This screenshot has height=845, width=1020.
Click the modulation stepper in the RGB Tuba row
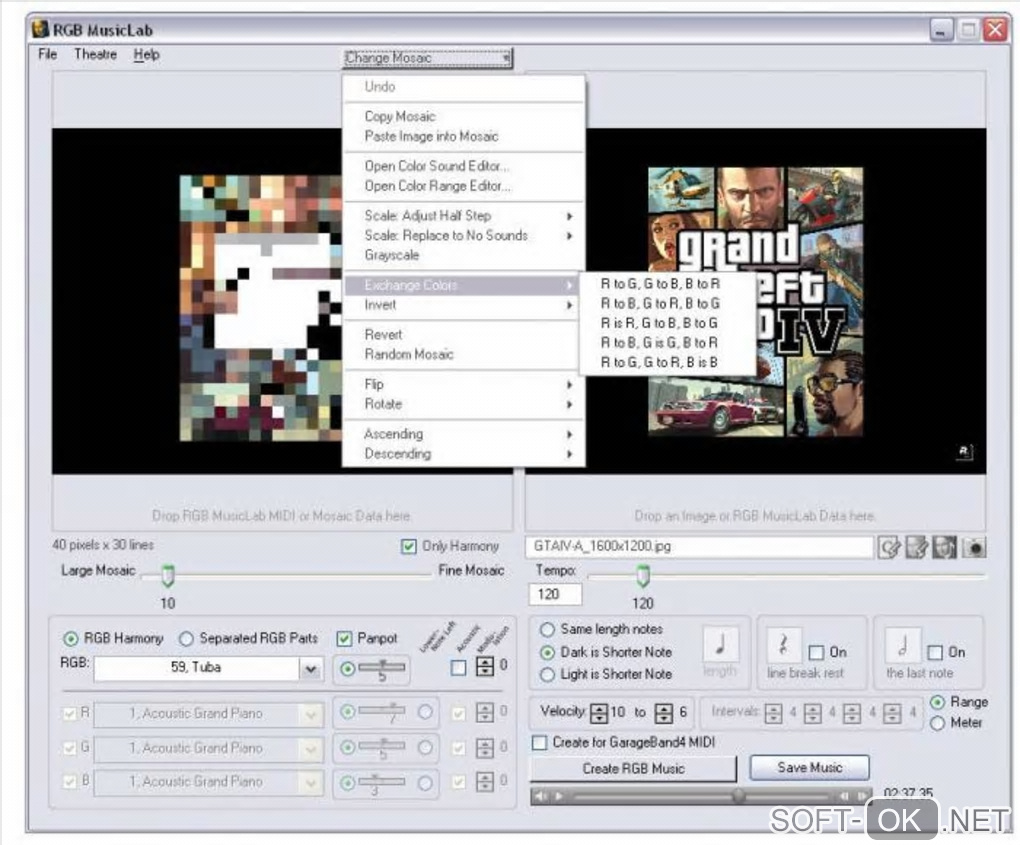coord(485,666)
